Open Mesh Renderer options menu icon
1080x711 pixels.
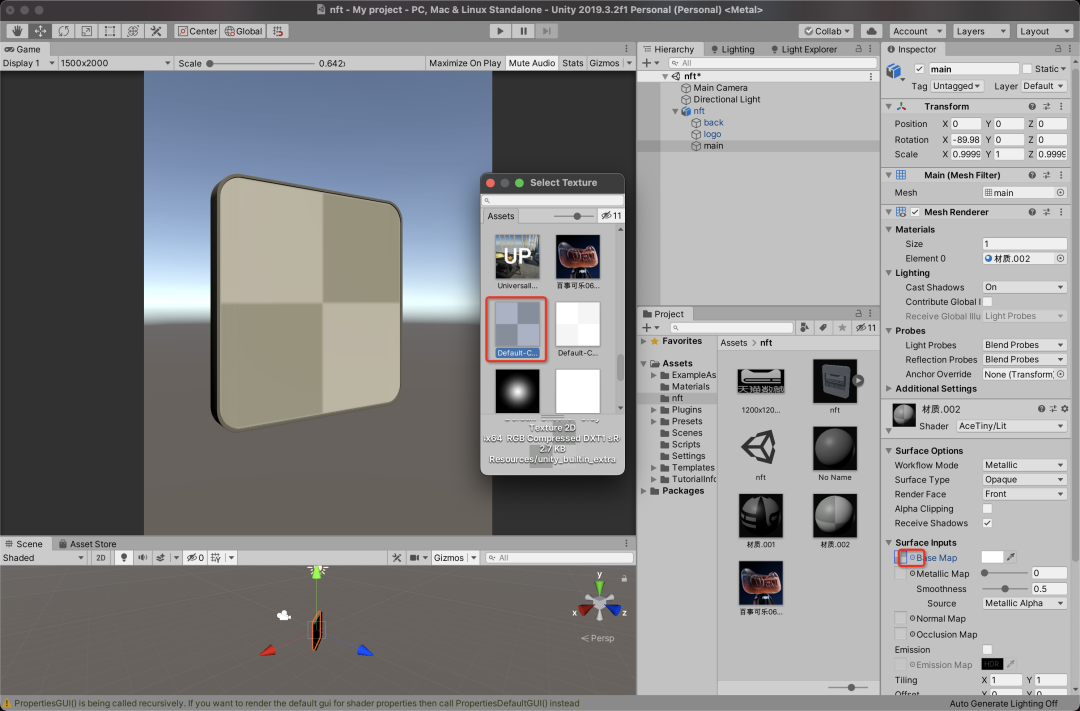(x=1061, y=212)
